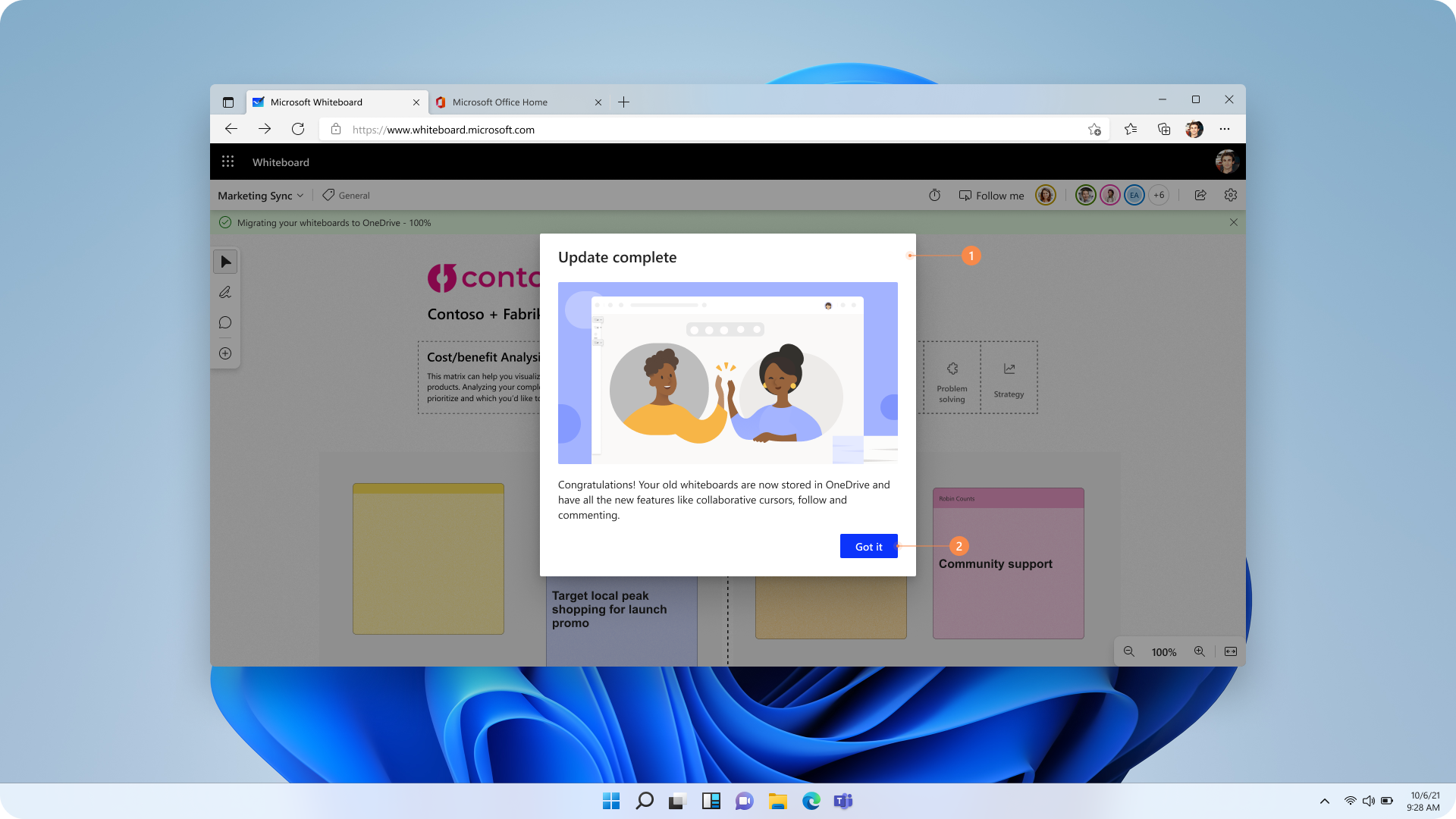Open the Microsoft 365 app launcher grid
Screen dimensions: 1456x819
point(227,162)
